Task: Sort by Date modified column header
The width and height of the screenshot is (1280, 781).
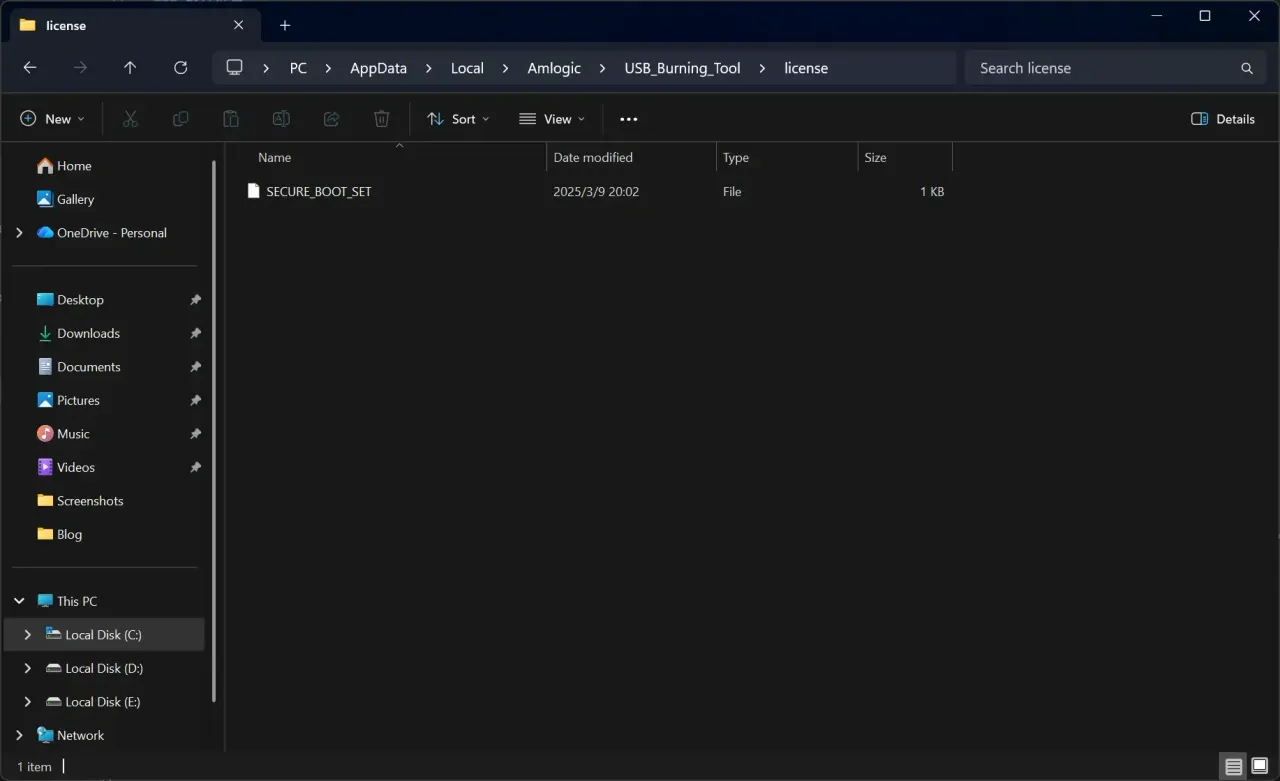Action: coord(632,157)
